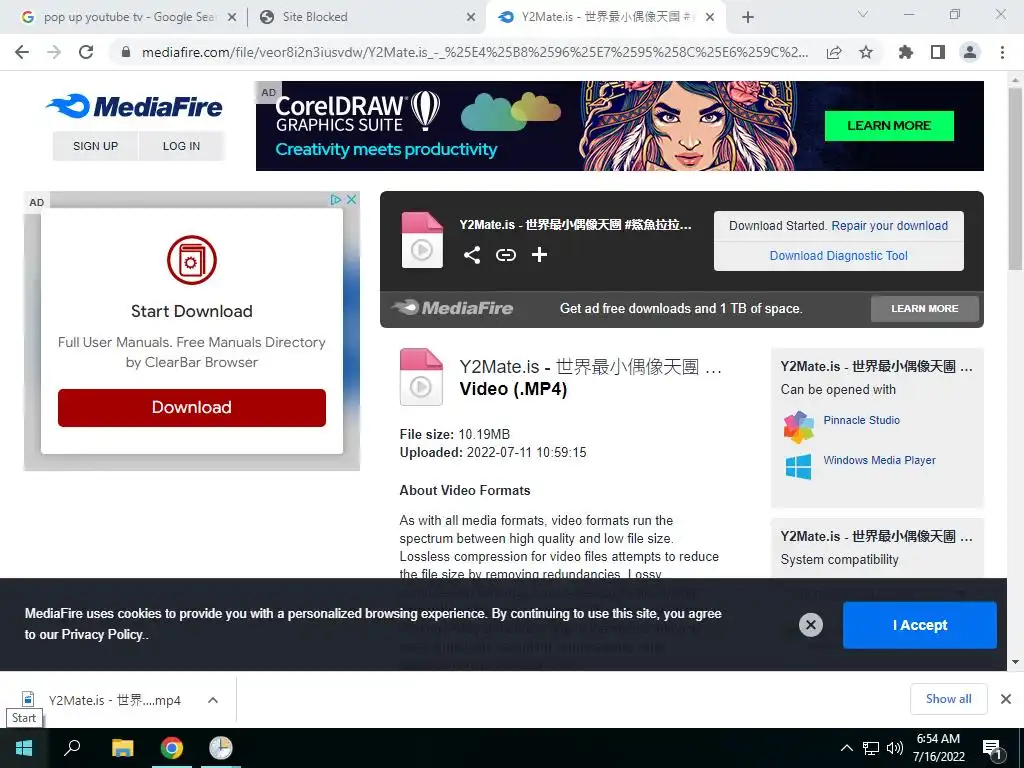This screenshot has width=1024, height=768.
Task: Open the browser extensions puzzle icon
Action: coord(906,52)
